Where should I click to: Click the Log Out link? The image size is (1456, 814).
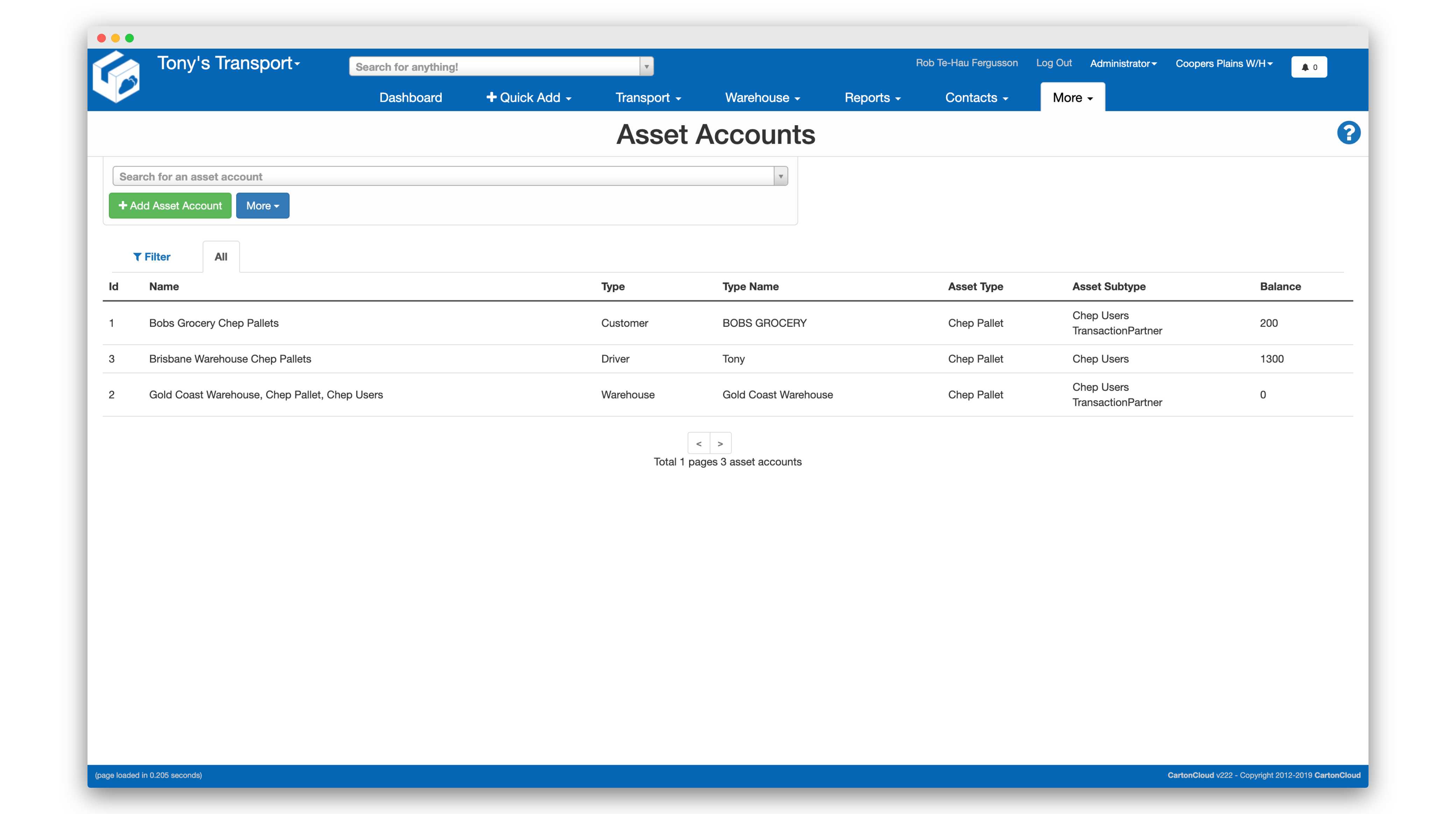point(1053,63)
